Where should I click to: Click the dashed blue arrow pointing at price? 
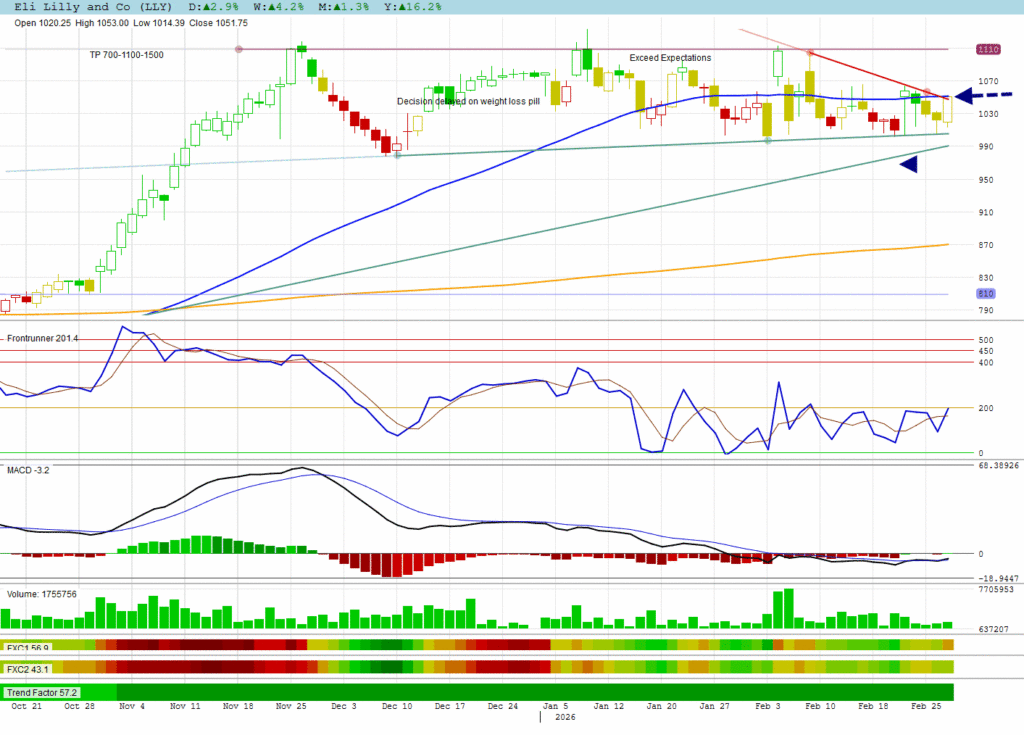tap(980, 96)
